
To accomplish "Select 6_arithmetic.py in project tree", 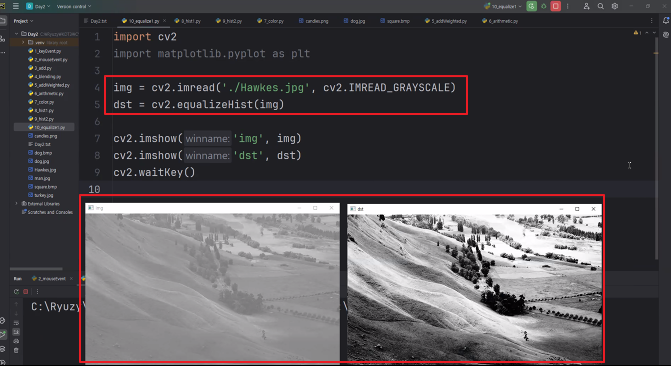I will pyautogui.click(x=46, y=93).
